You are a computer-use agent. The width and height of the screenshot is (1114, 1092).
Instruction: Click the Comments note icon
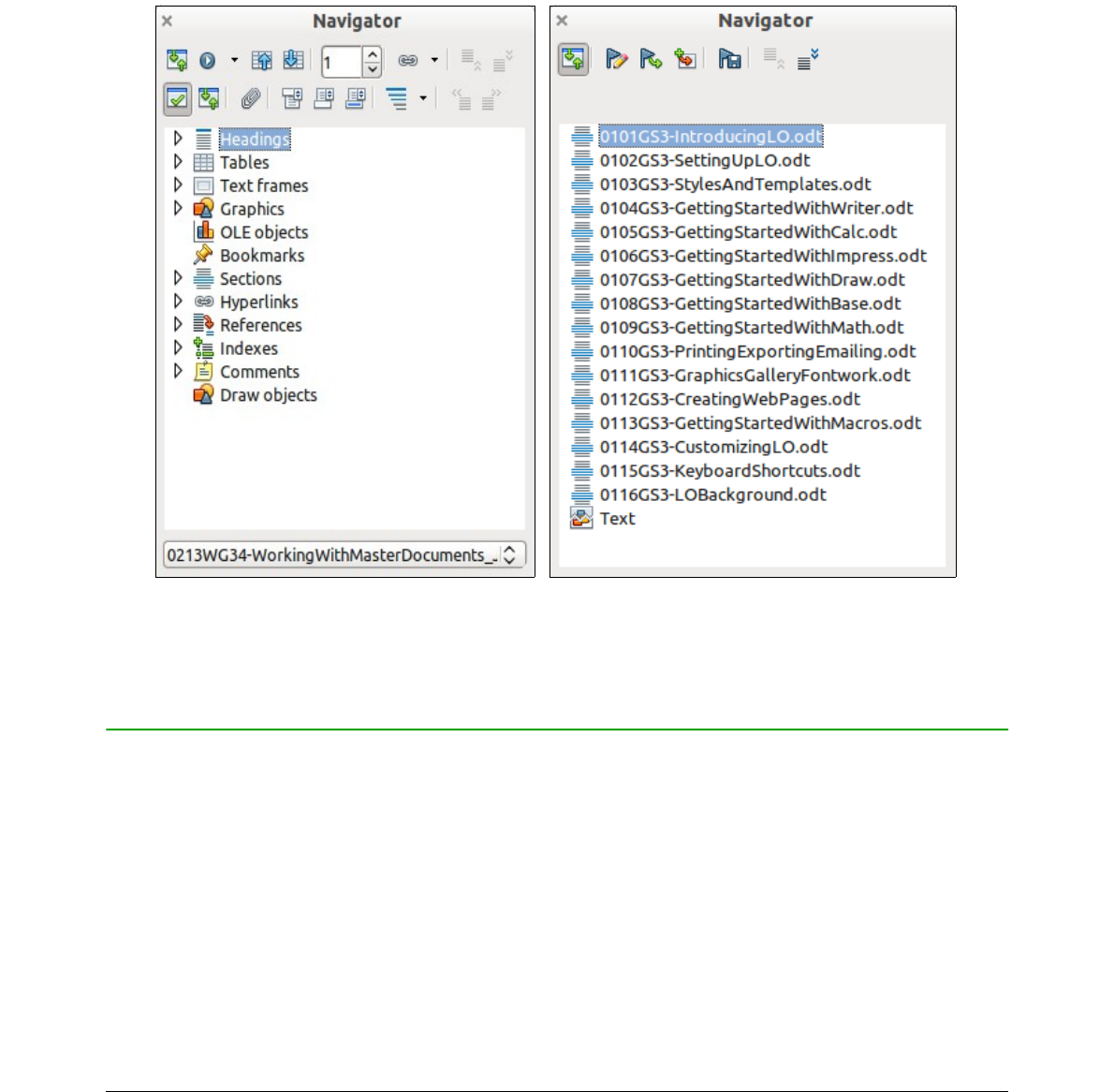coord(203,371)
